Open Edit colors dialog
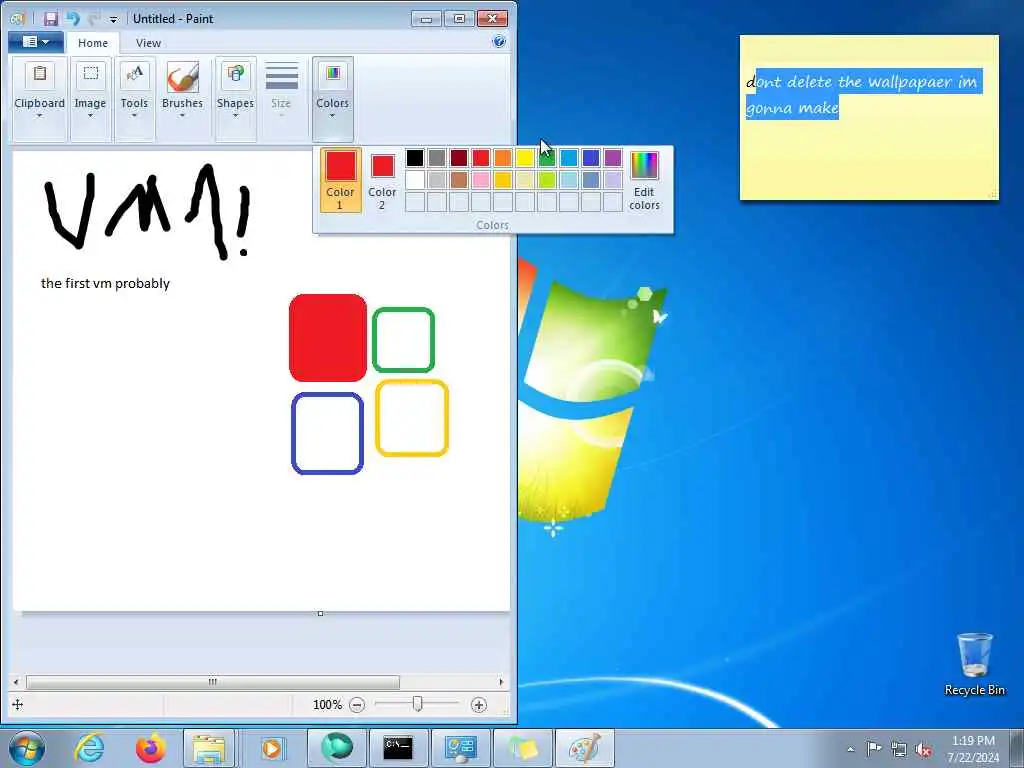The image size is (1024, 768). click(644, 180)
